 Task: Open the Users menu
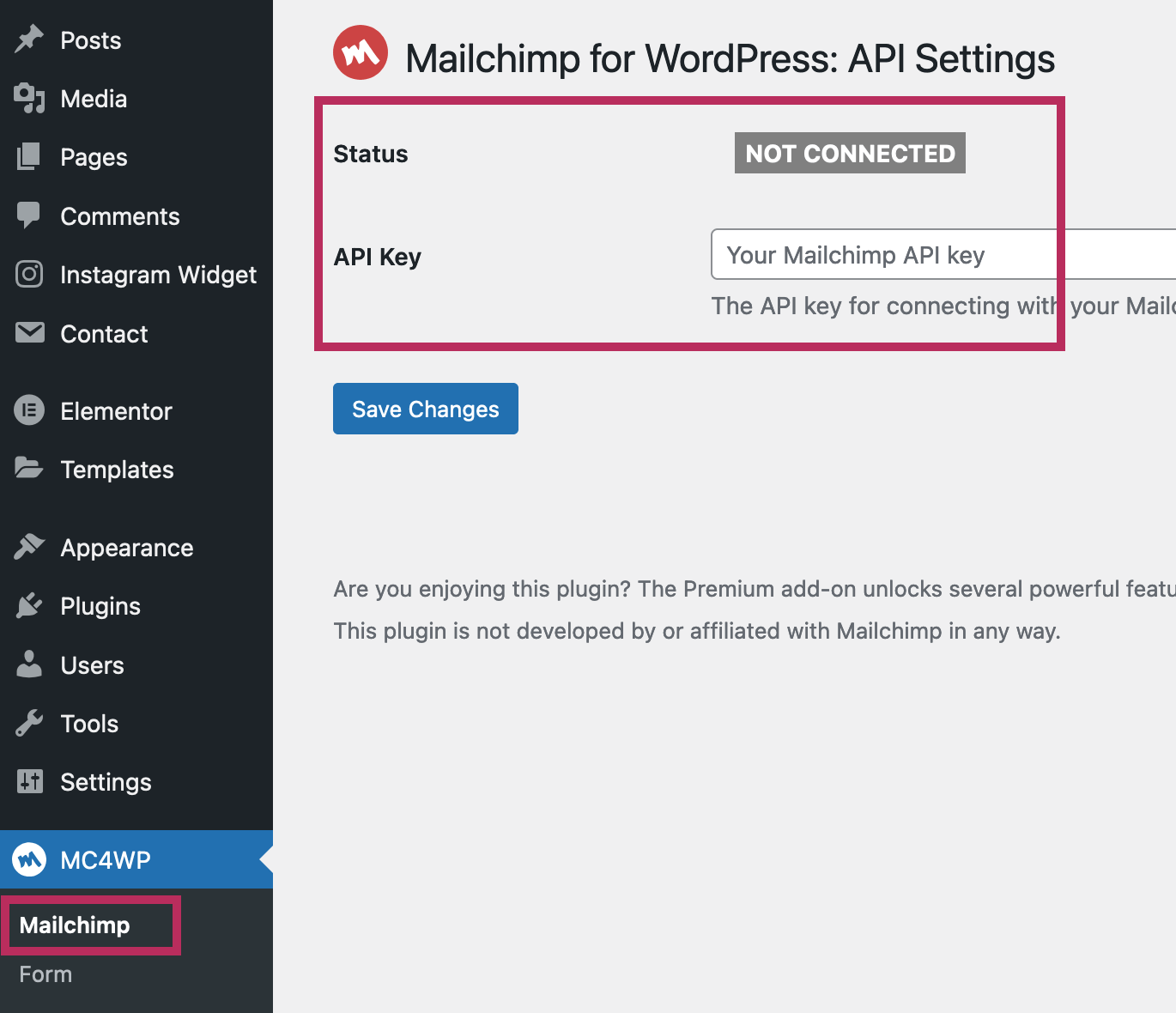92,665
